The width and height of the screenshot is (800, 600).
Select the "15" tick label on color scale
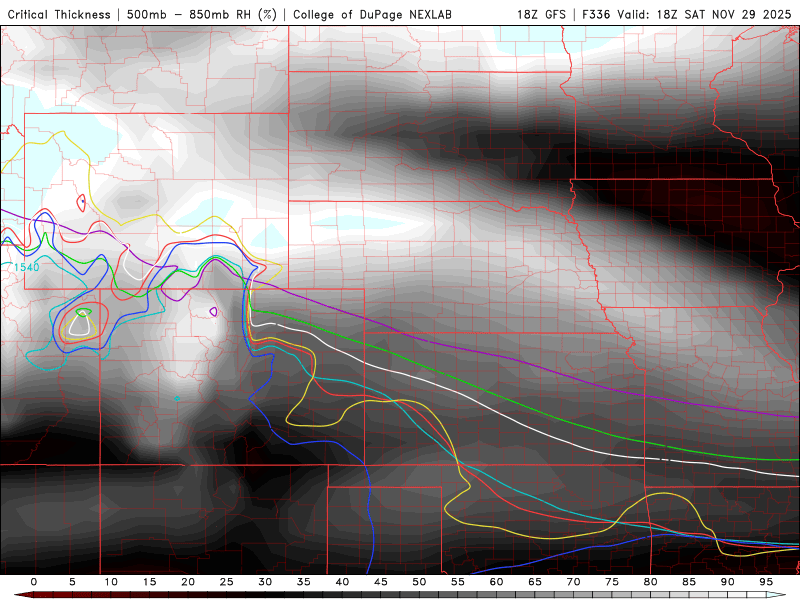point(149,582)
